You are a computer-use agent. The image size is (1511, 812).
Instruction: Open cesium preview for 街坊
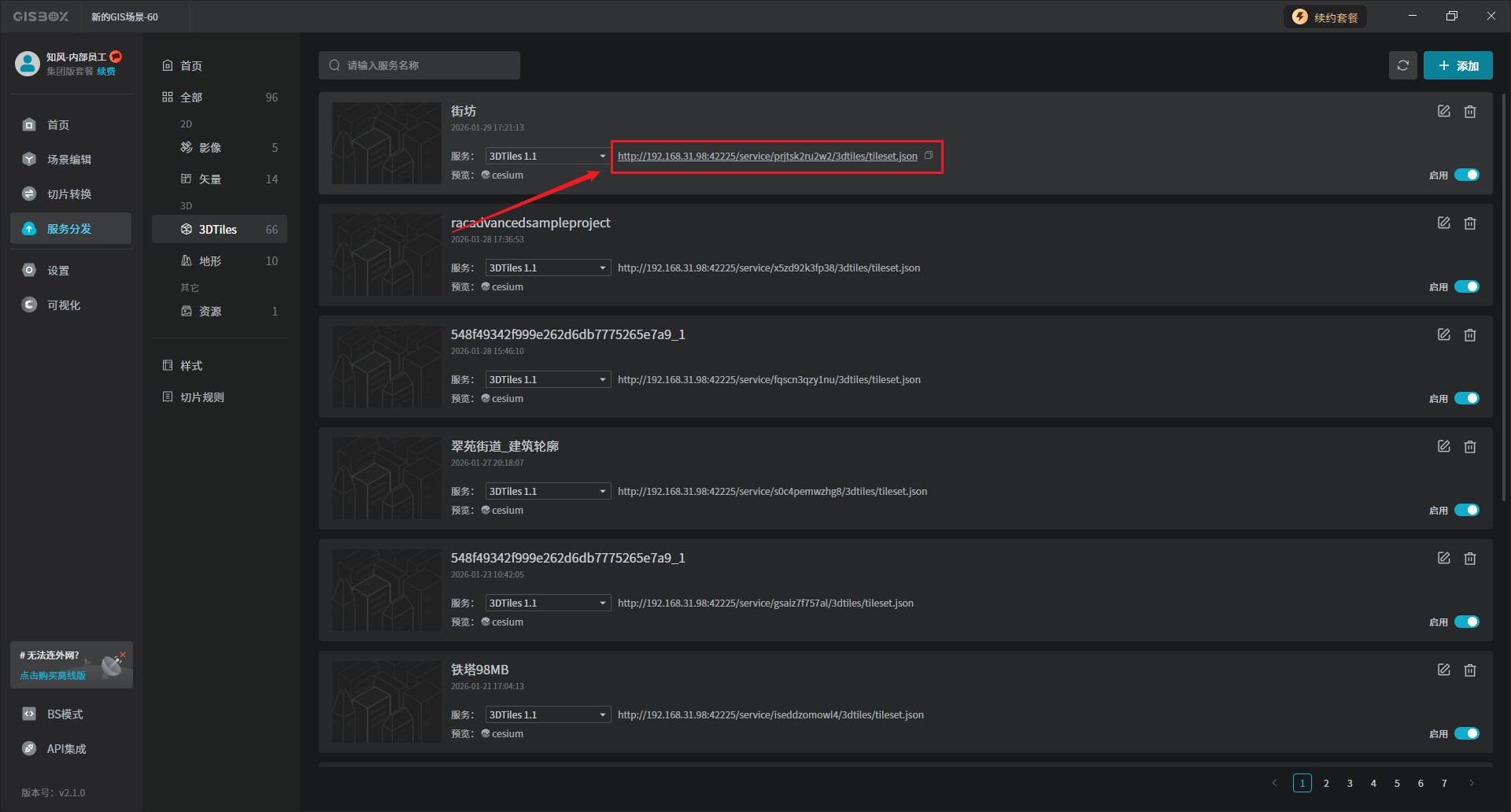coord(502,175)
